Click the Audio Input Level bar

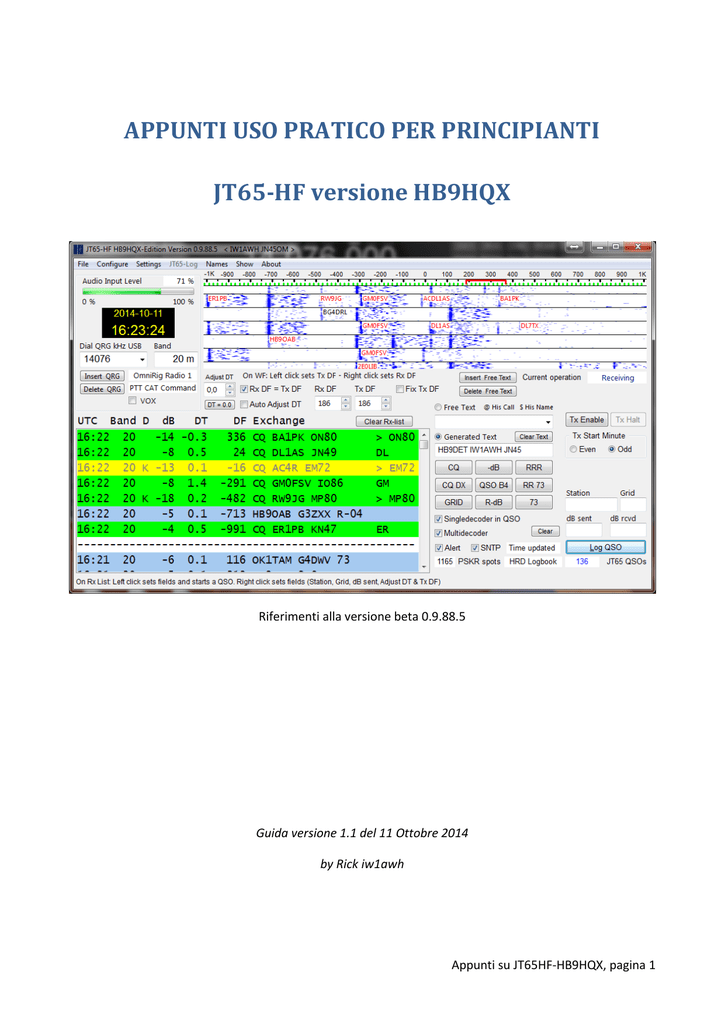(x=138, y=293)
